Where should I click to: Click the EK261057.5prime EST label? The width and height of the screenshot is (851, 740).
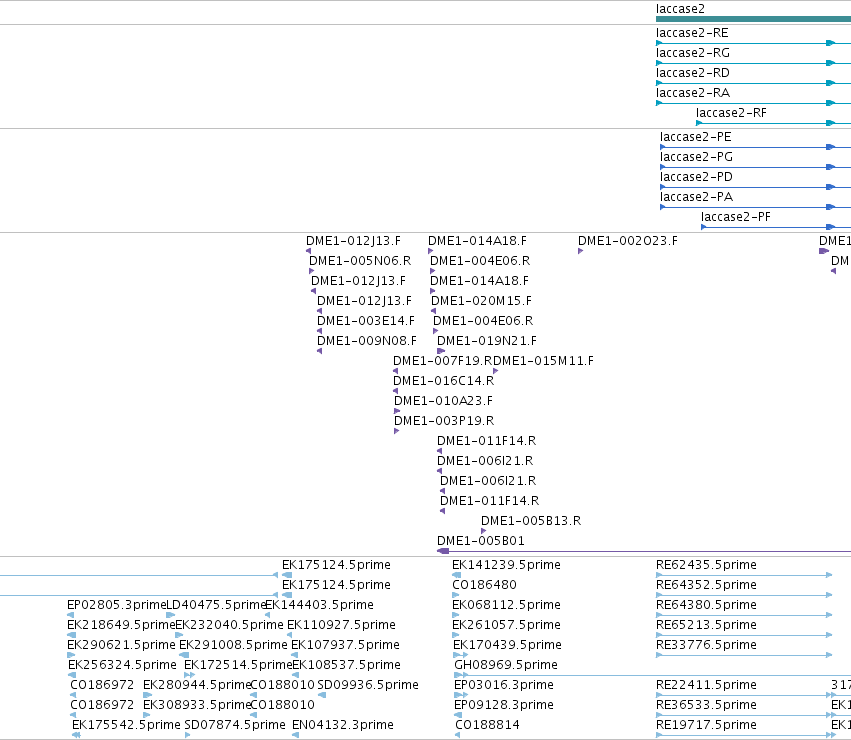[506, 625]
